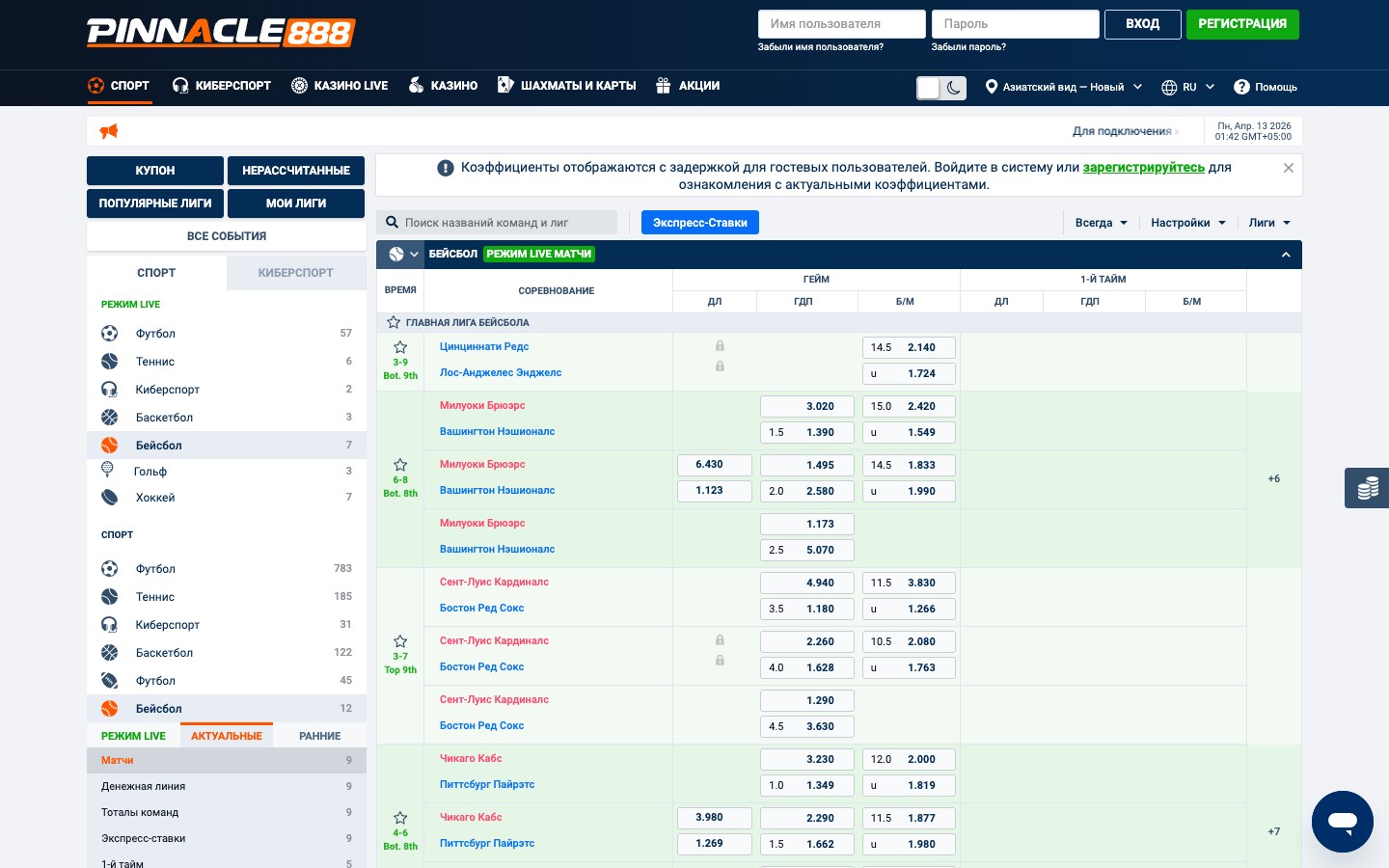The height and width of the screenshot is (868, 1389).
Task: Click magnifier icon in team search
Action: click(x=392, y=223)
